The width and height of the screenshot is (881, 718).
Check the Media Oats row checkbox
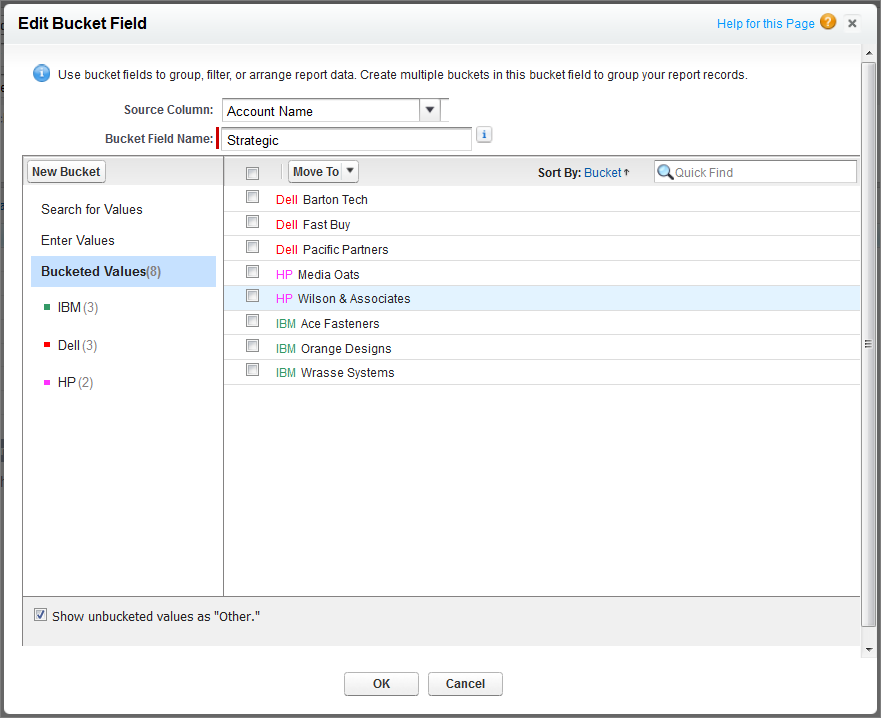click(252, 272)
